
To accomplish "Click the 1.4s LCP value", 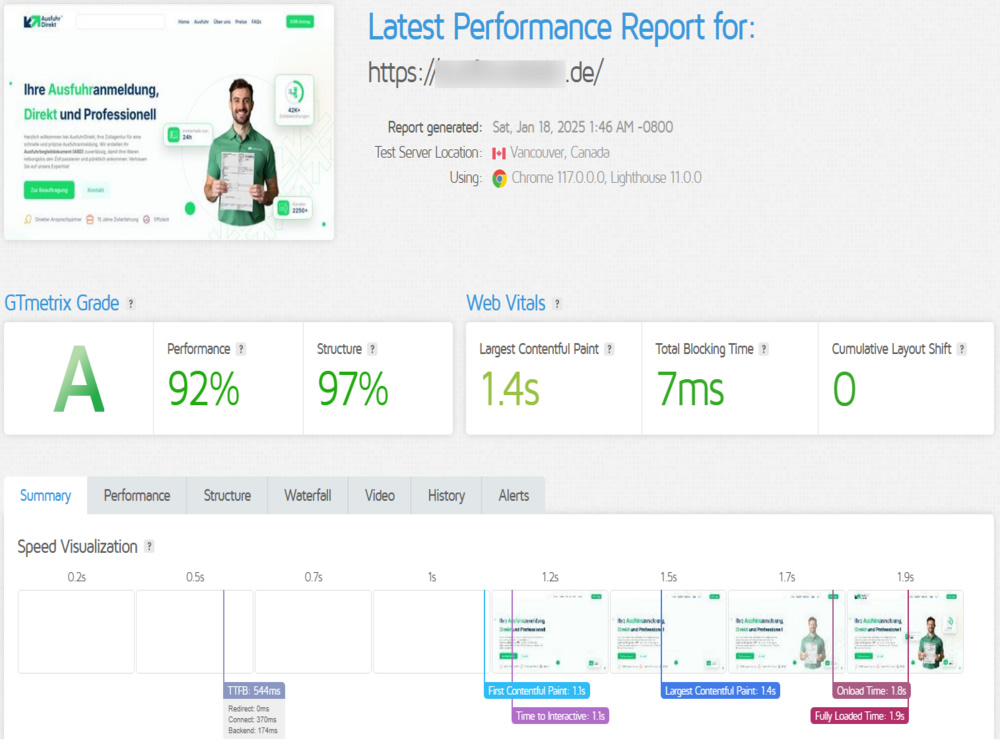I will pos(510,389).
